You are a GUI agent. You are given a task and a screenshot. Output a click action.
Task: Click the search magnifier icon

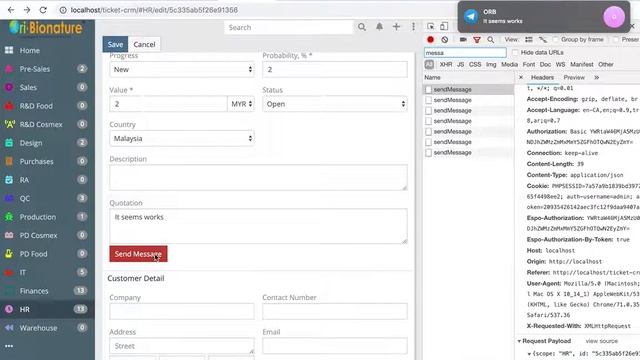(362, 27)
